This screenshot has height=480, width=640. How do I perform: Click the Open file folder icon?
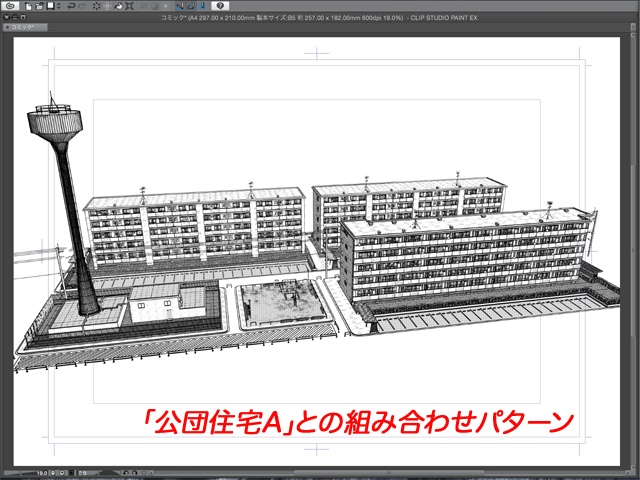pyautogui.click(x=39, y=6)
